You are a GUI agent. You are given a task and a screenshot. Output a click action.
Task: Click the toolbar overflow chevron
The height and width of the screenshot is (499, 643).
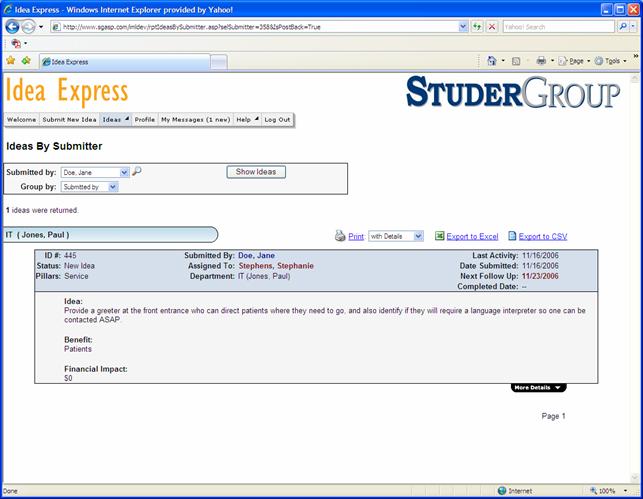636,56
